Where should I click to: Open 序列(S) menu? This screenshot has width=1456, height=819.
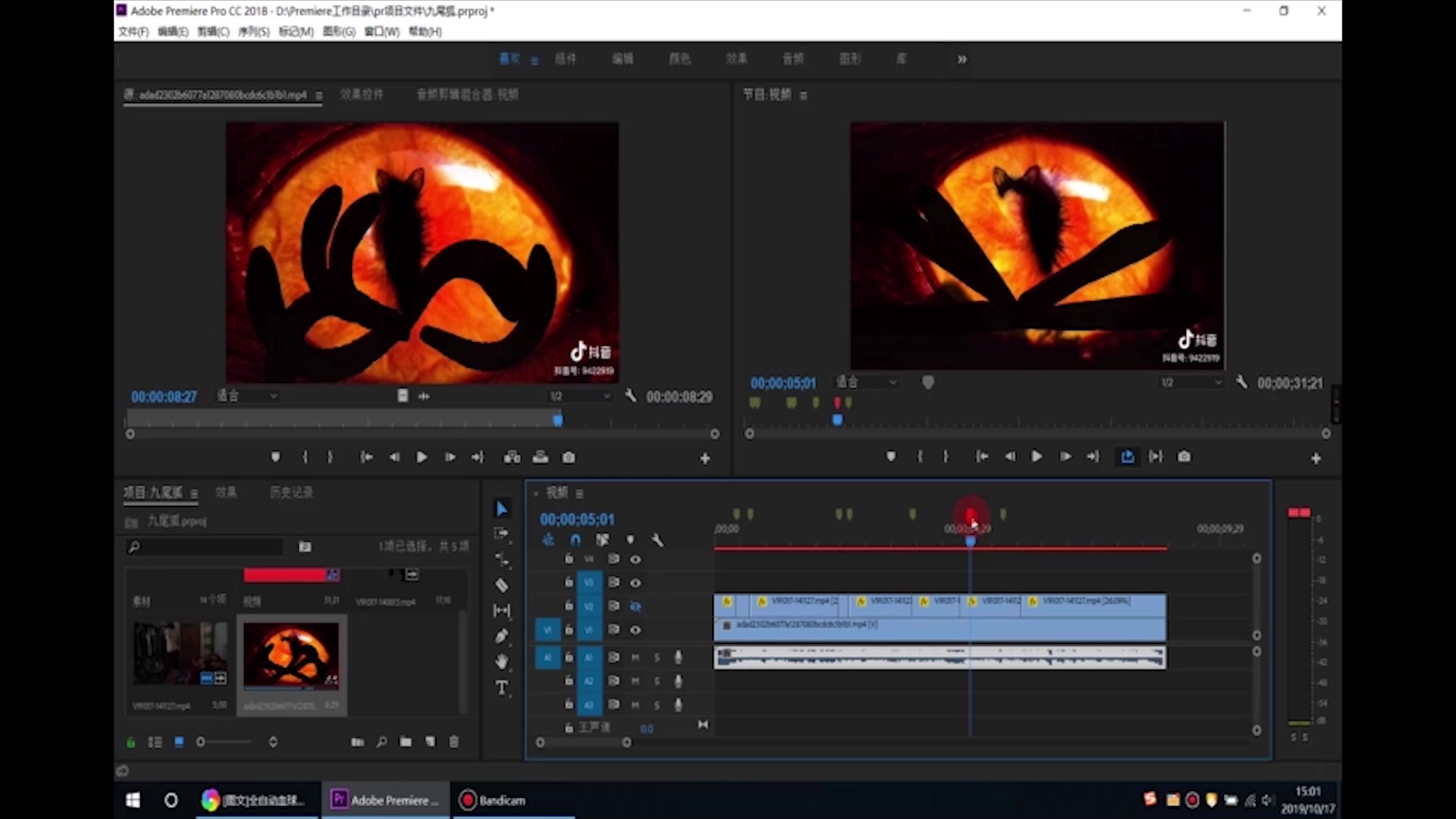pos(254,32)
